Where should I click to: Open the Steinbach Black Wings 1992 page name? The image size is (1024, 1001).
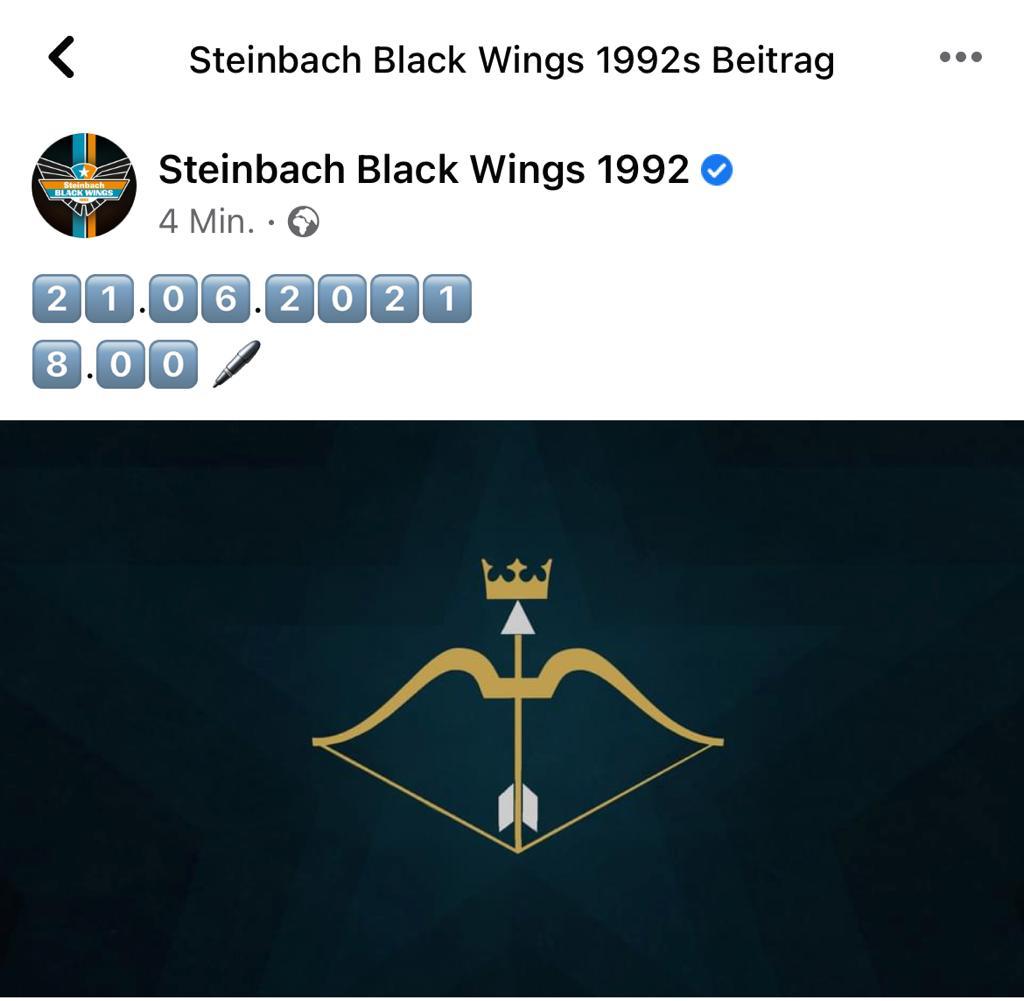pyautogui.click(x=423, y=169)
